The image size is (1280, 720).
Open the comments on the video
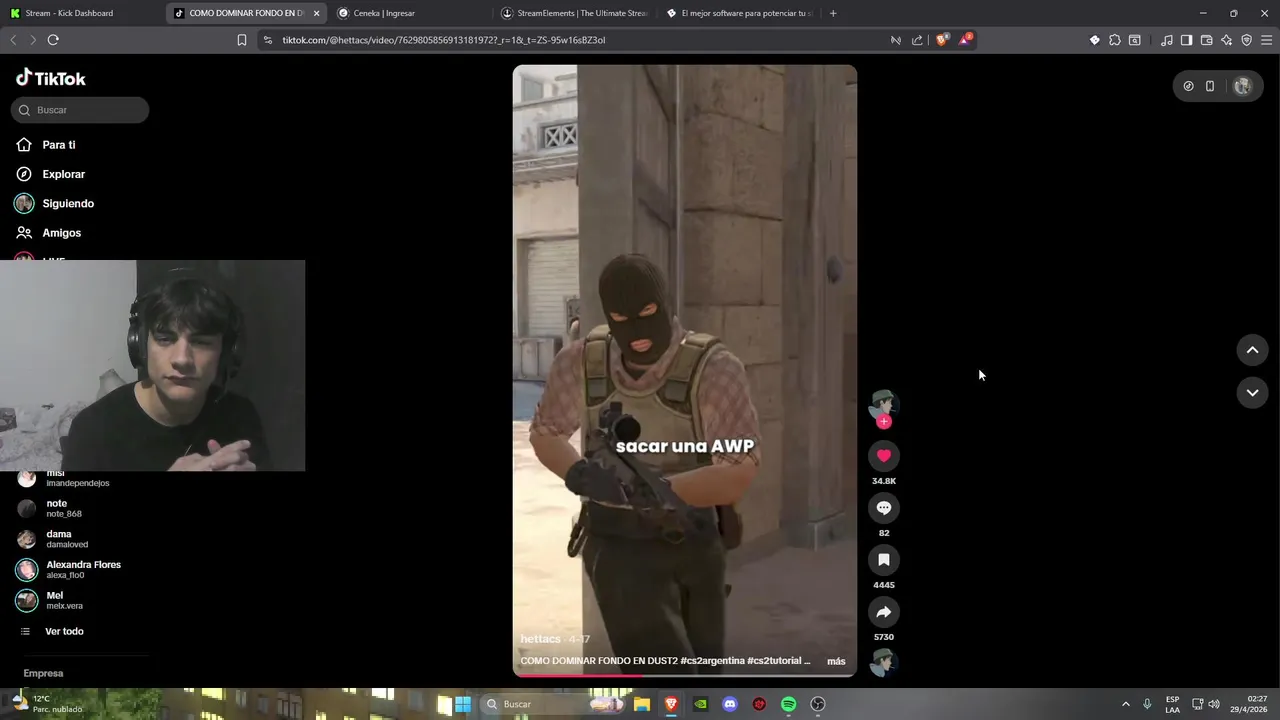click(x=884, y=508)
